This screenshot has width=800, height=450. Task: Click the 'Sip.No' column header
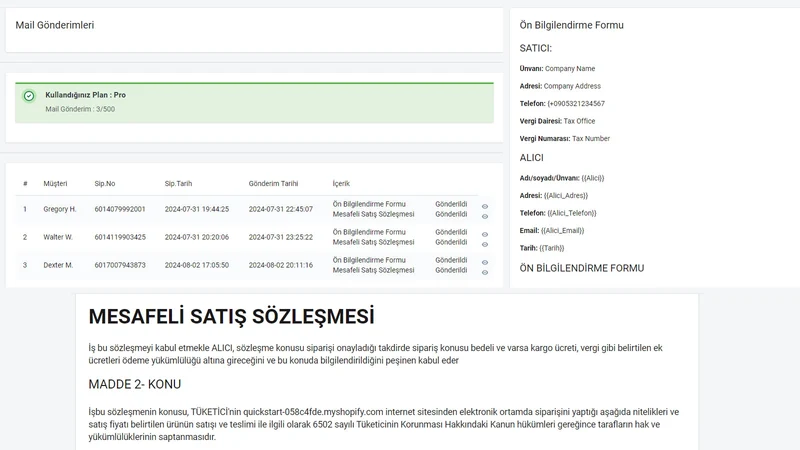pyautogui.click(x=105, y=184)
